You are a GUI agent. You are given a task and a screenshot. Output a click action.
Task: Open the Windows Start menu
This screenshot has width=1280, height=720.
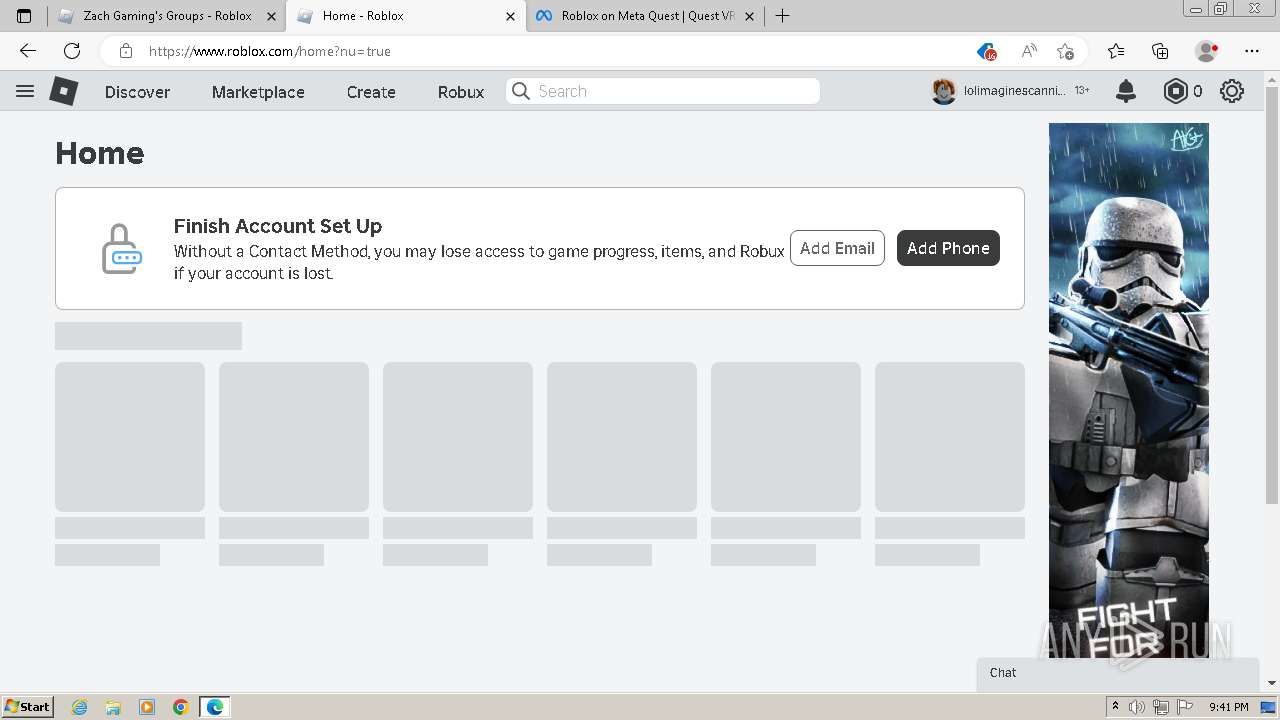[27, 706]
